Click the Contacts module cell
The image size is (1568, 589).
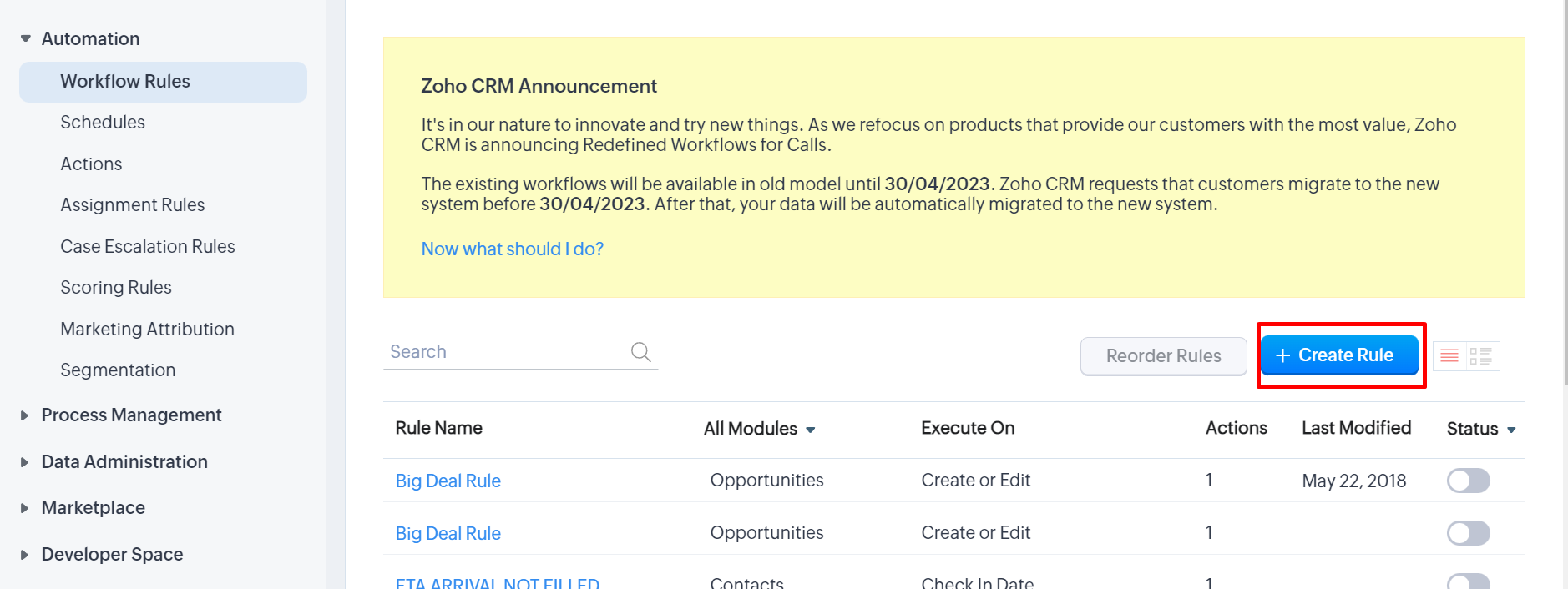coord(746,582)
